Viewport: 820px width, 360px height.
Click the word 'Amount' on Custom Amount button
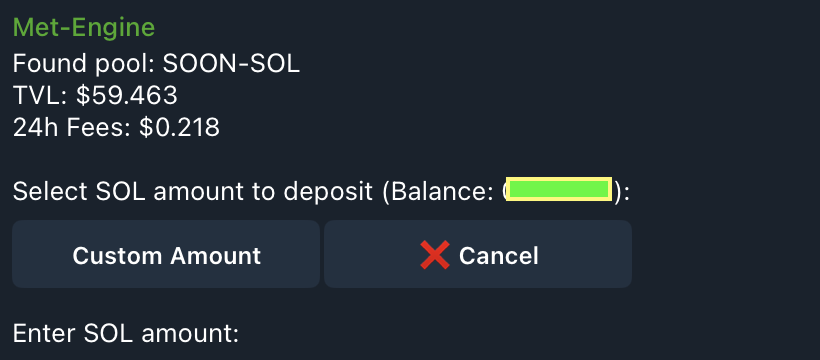click(214, 256)
